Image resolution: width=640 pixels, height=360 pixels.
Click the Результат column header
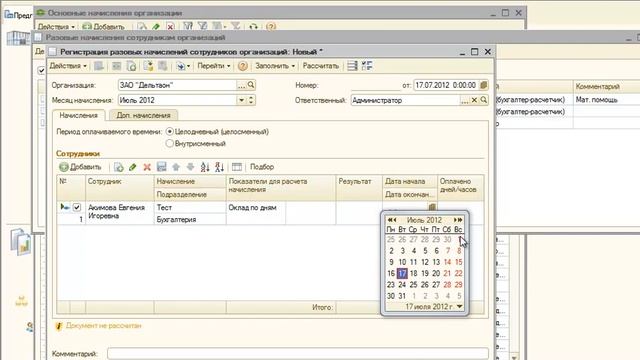pyautogui.click(x=359, y=187)
